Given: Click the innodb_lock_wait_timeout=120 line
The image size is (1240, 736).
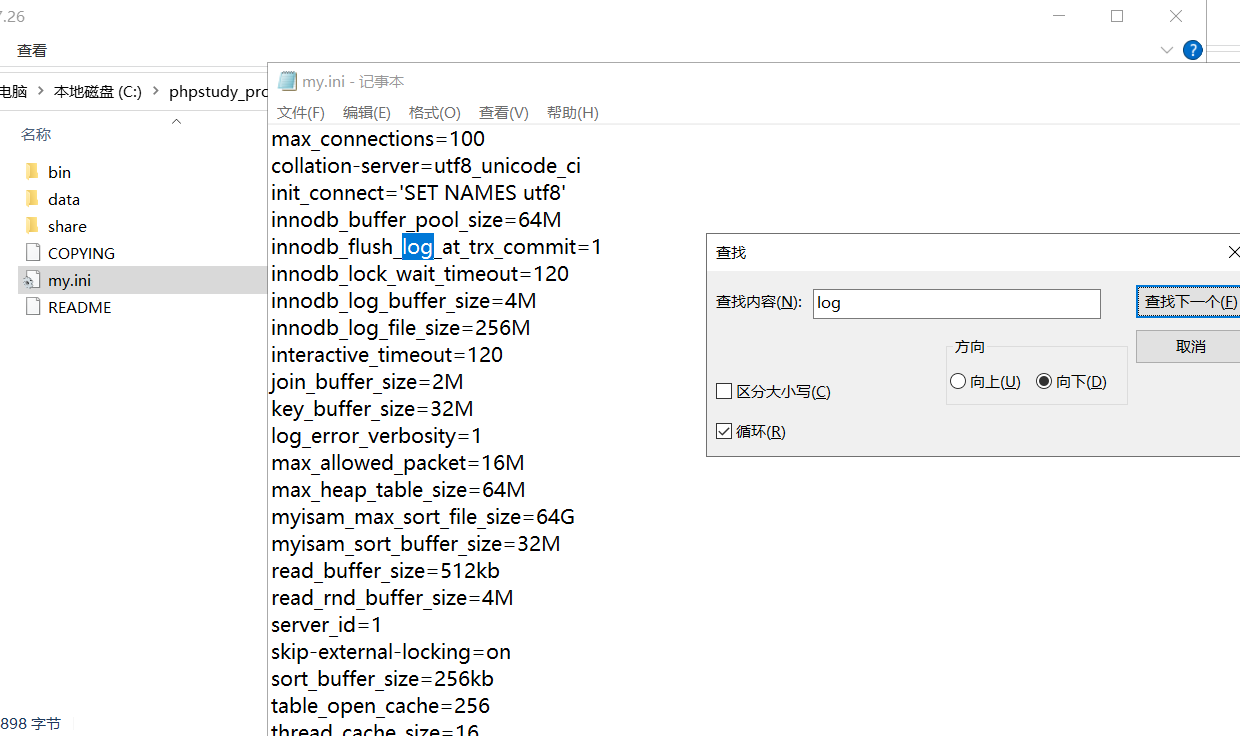Looking at the screenshot, I should [420, 274].
